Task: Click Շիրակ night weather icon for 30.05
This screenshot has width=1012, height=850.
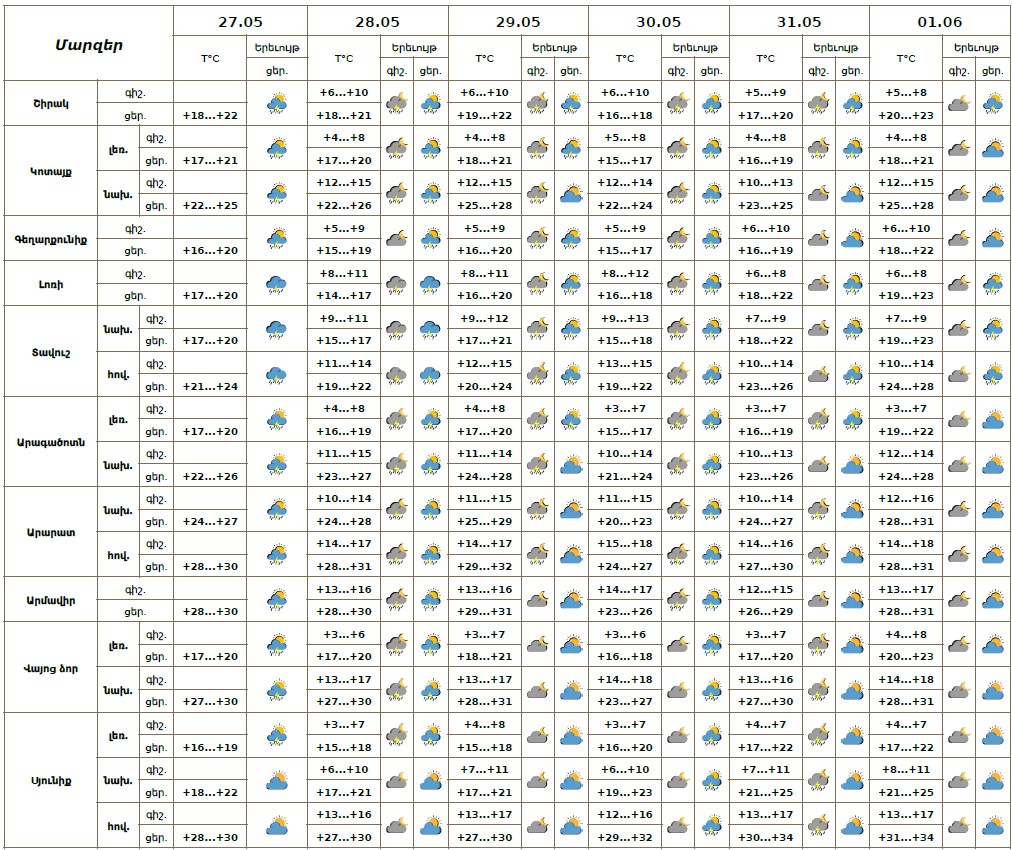Action: (678, 103)
